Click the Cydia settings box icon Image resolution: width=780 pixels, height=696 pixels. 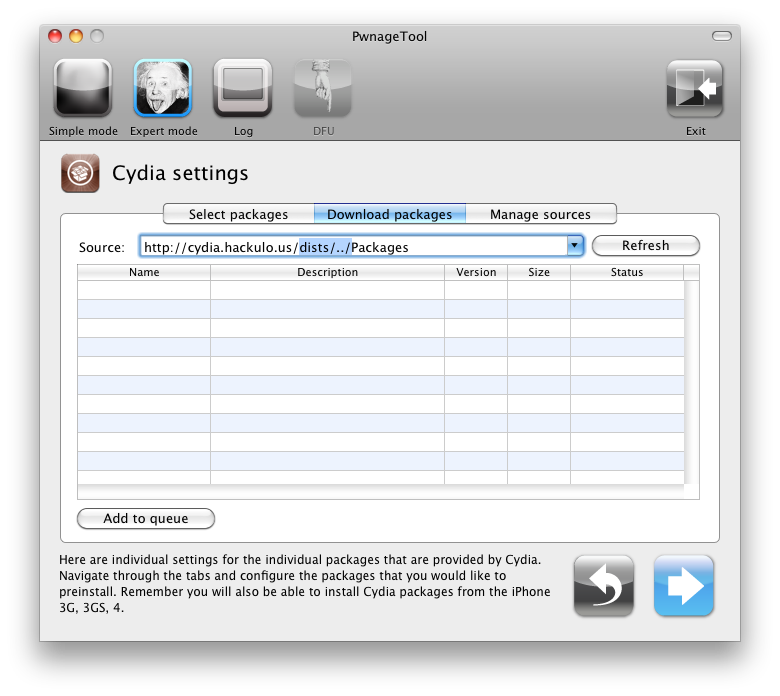(80, 173)
